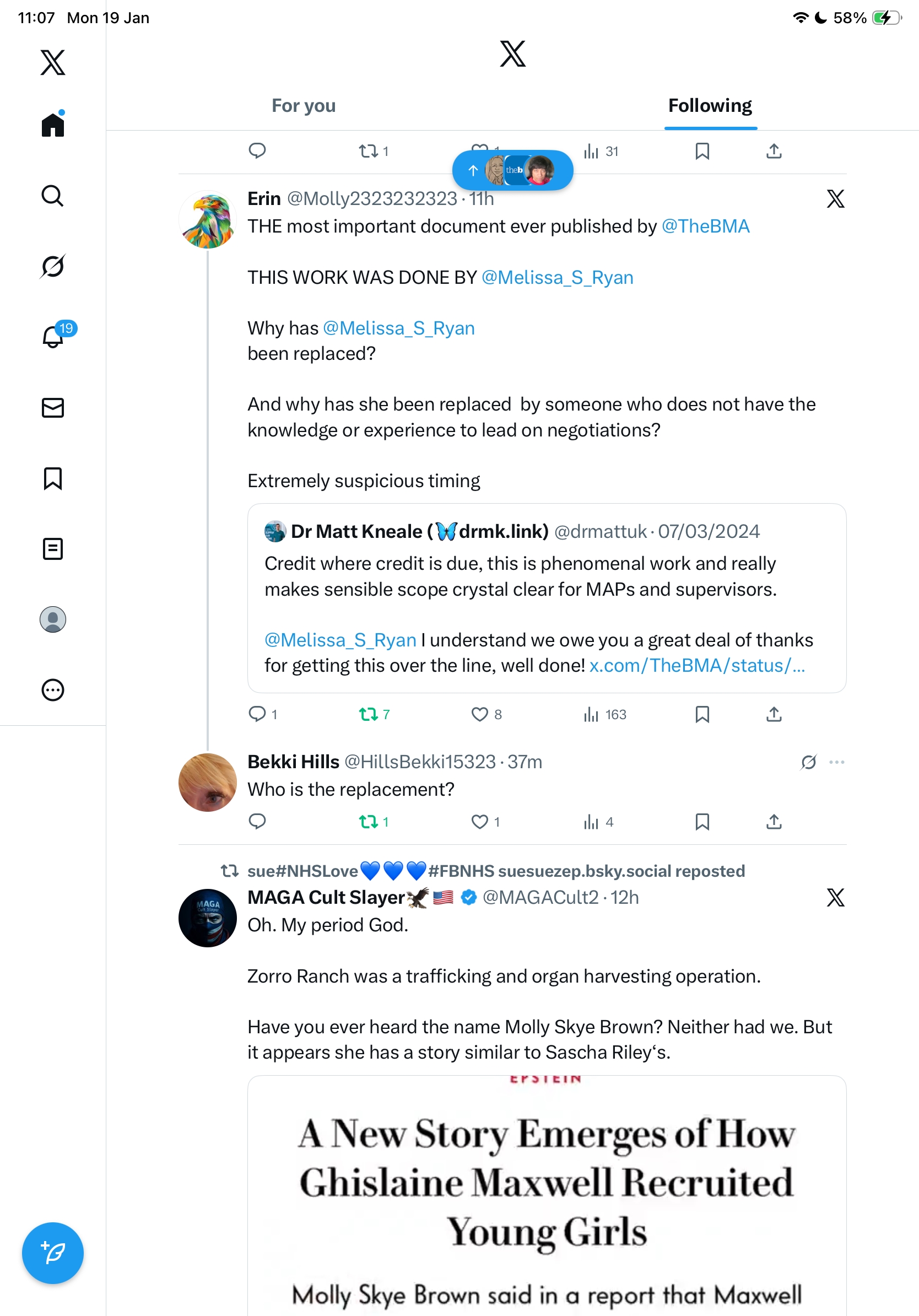
Task: Open Bookmarks in the sidebar
Action: tap(52, 478)
